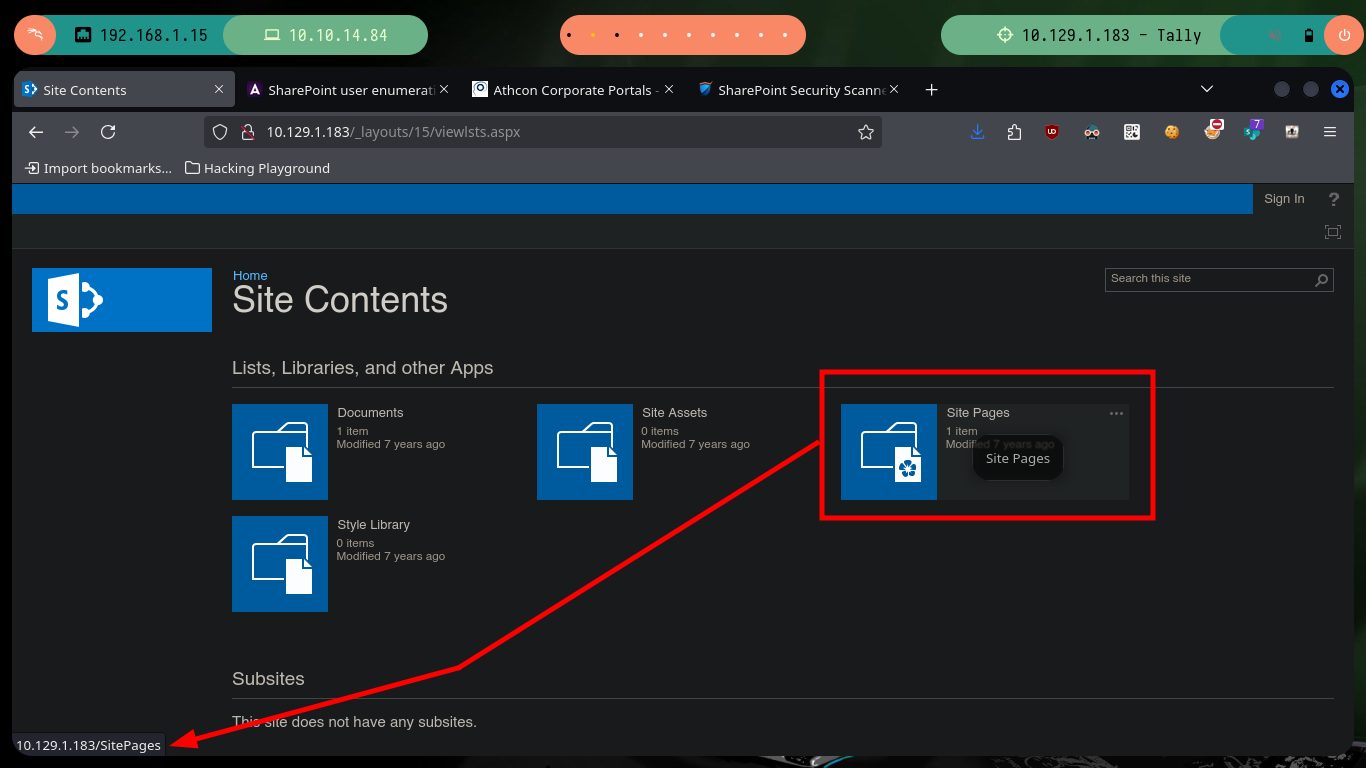Image resolution: width=1366 pixels, height=768 pixels.
Task: Click the last extension icon before the menu
Action: click(1292, 132)
